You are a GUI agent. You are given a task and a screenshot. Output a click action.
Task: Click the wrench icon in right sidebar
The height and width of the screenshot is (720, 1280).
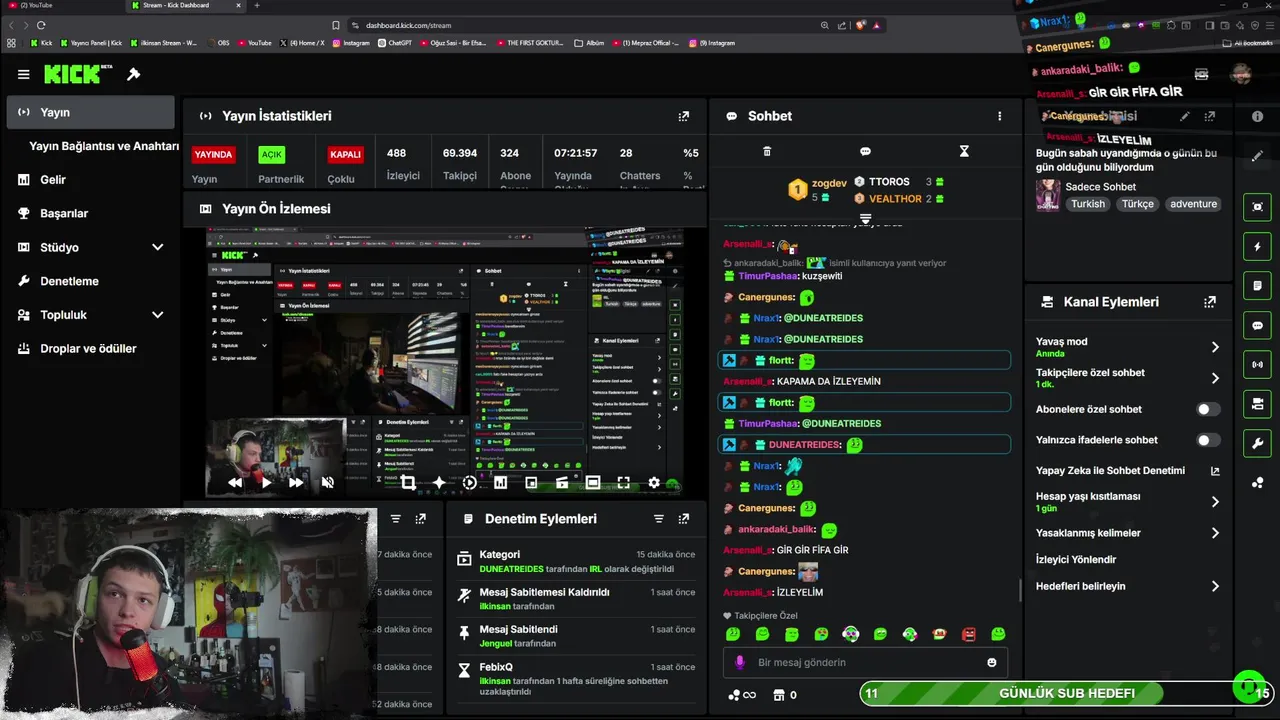click(x=1257, y=444)
